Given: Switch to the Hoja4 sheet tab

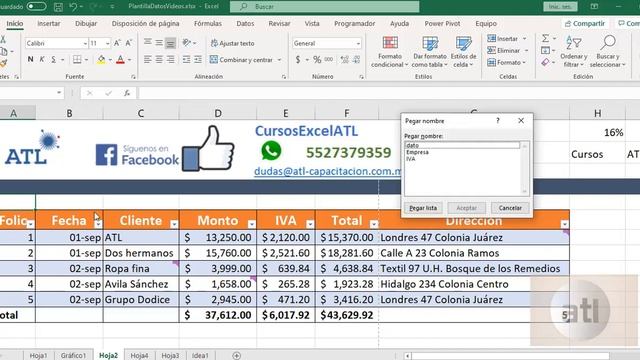Looking at the screenshot, I should pyautogui.click(x=139, y=356).
